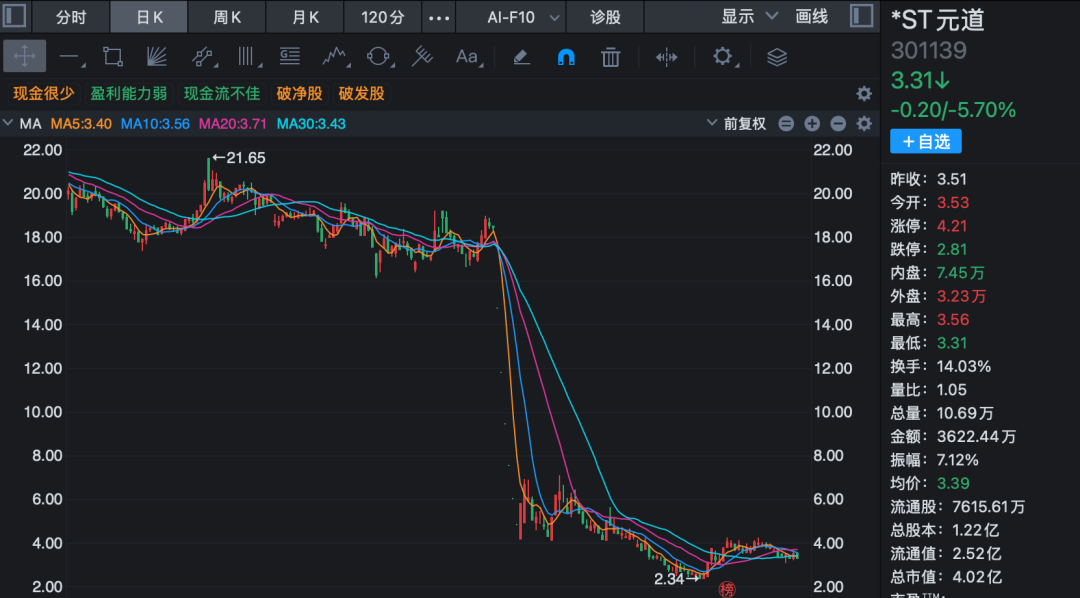Viewport: 1080px width, 598px height.
Task: Click the current price 3.31
Action: pos(921,81)
